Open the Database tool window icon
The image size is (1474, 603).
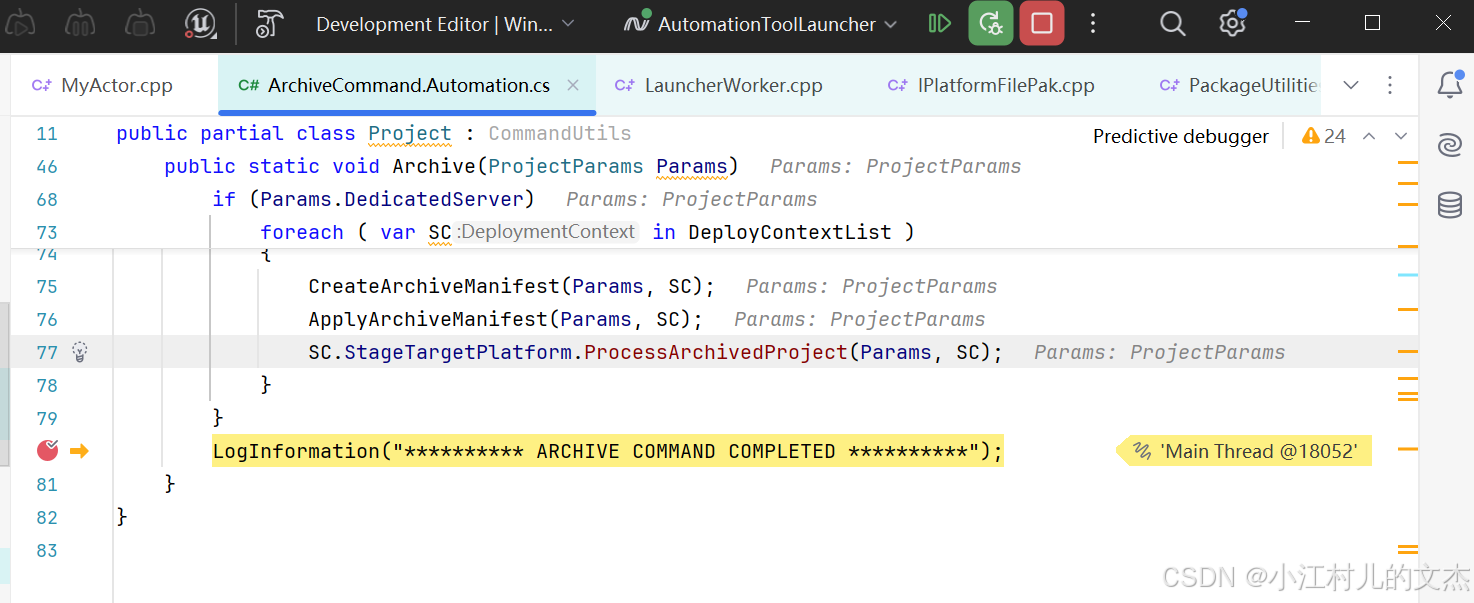(x=1450, y=206)
